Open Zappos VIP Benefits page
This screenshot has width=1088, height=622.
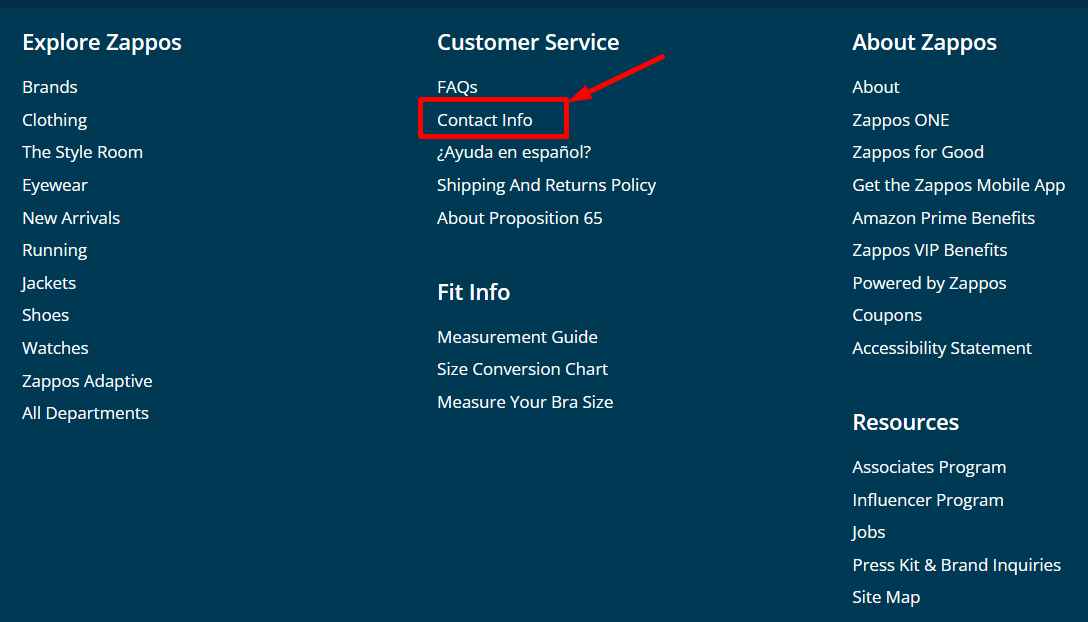pos(929,250)
